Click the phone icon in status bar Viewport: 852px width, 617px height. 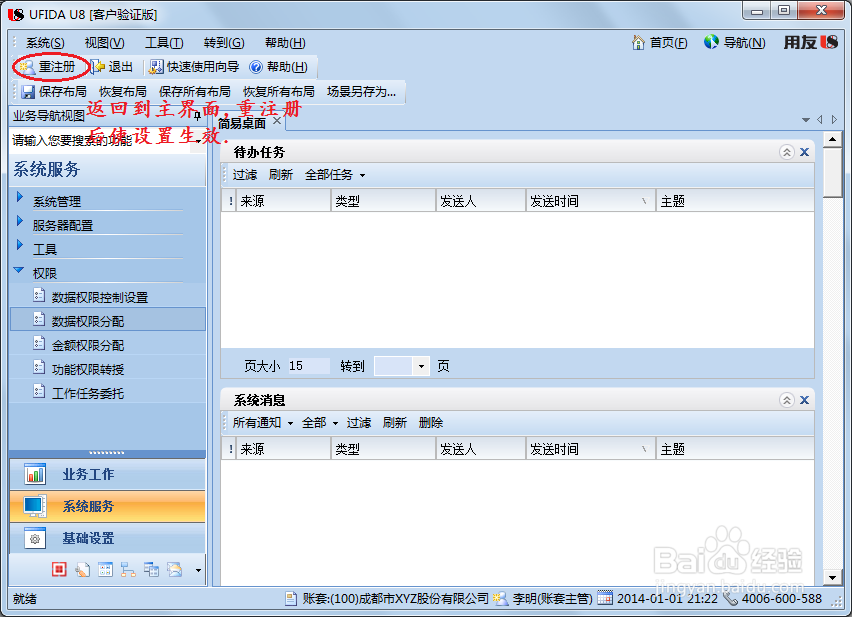click(x=731, y=599)
